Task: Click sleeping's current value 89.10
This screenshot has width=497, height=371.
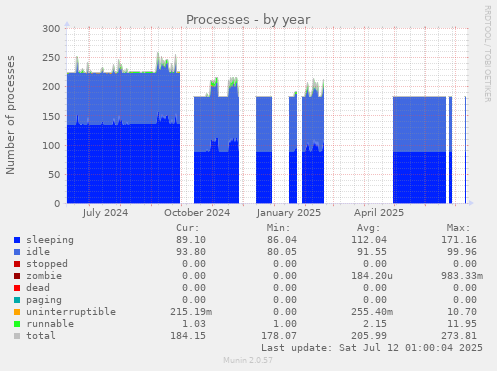Action: click(x=191, y=240)
